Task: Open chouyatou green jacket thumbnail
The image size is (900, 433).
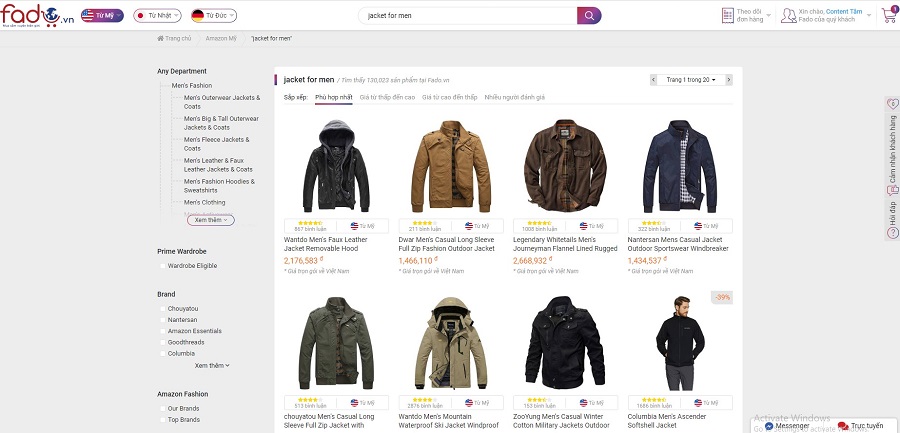Action: pyautogui.click(x=336, y=343)
